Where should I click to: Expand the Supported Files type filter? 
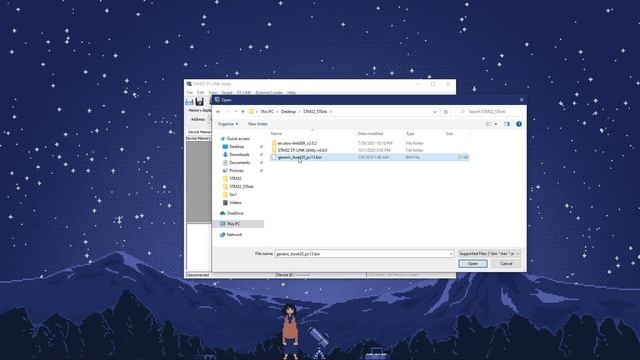(489, 253)
